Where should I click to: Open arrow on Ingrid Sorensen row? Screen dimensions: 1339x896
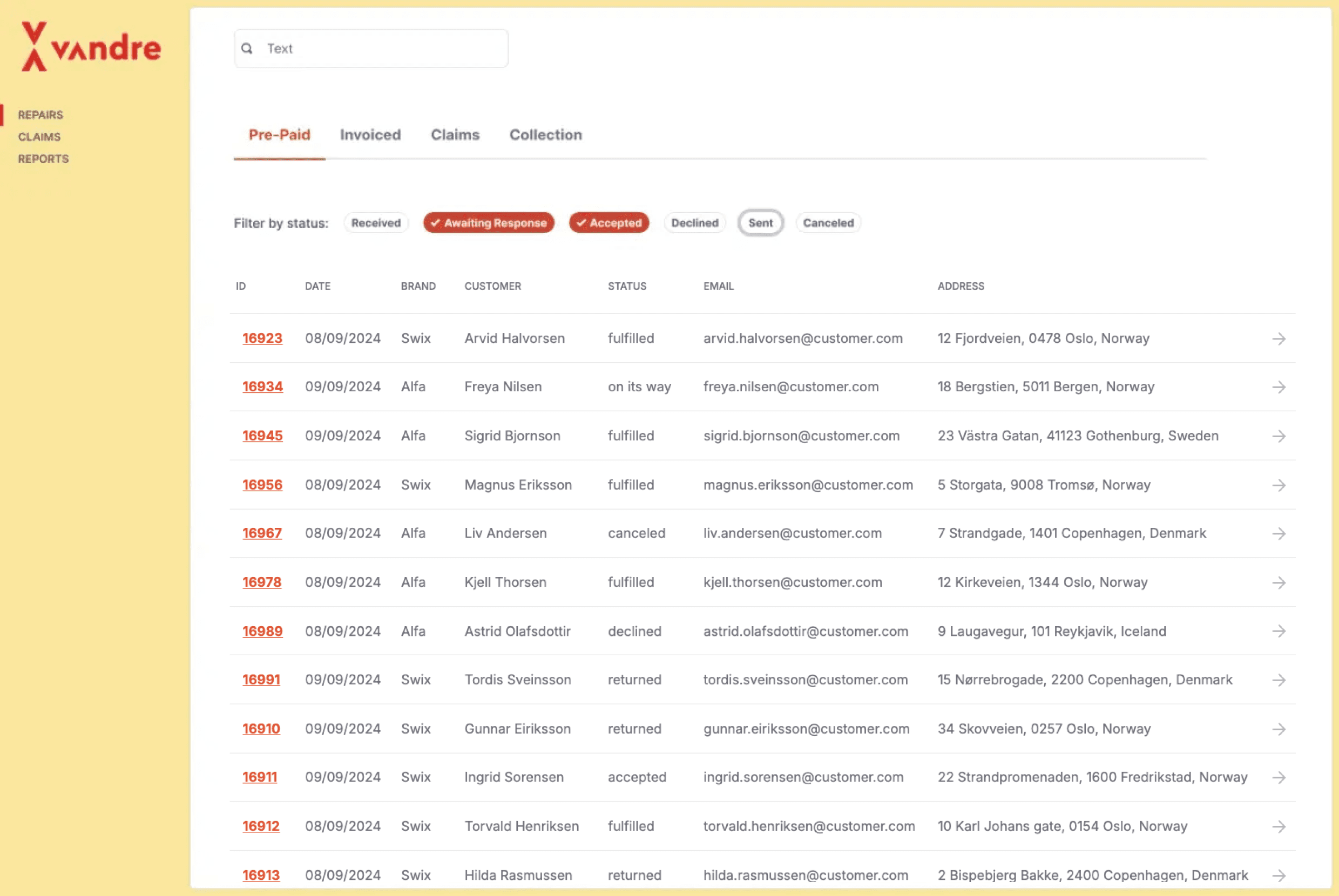[x=1279, y=778]
